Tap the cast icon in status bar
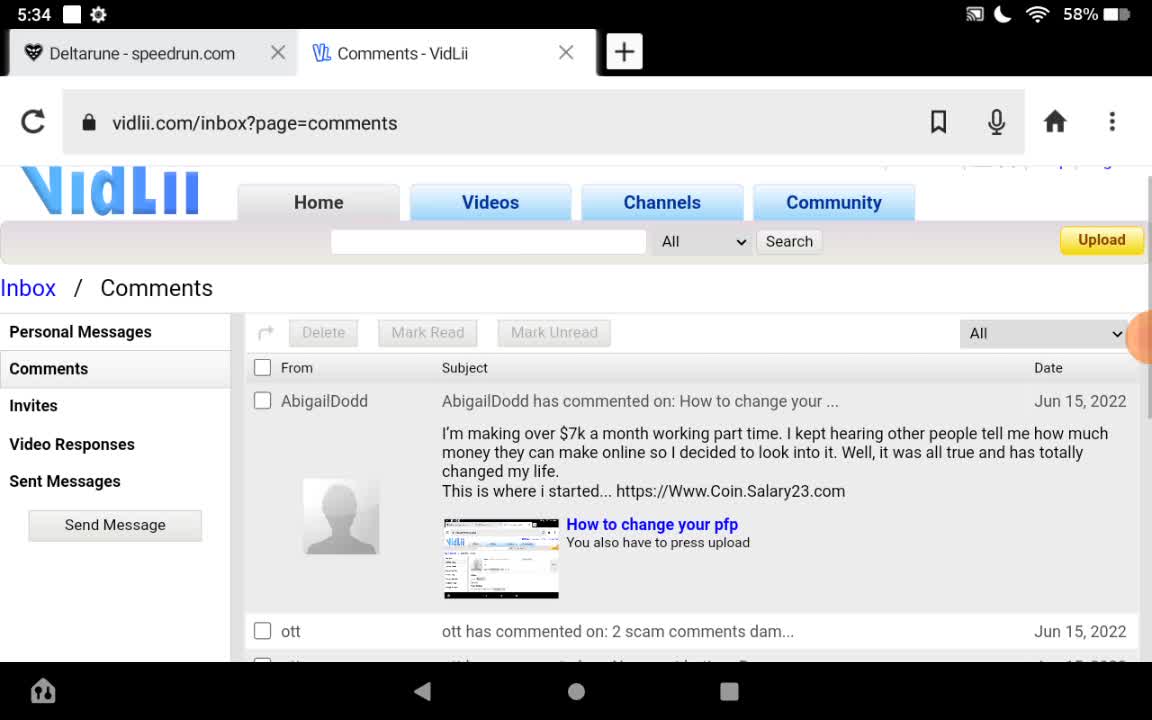Viewport: 1152px width, 720px height. (x=975, y=15)
